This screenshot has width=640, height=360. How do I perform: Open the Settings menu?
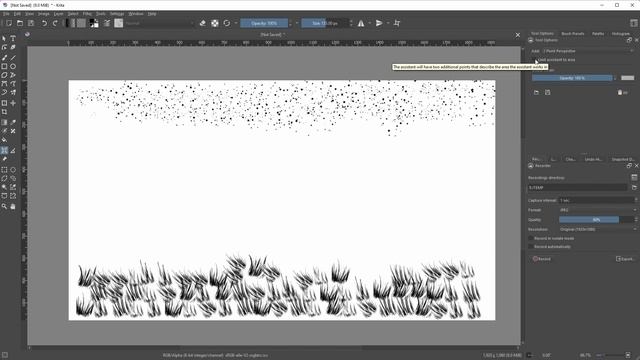coord(117,14)
